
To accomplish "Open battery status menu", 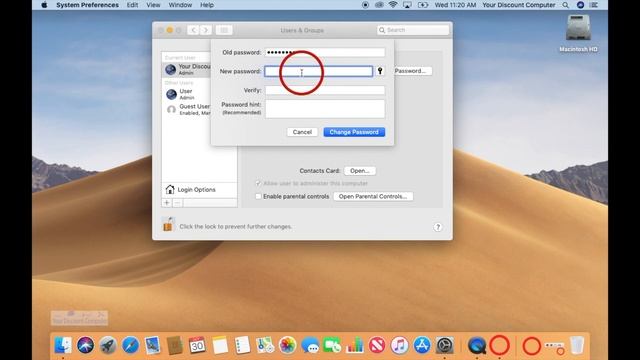I will 422,5.
